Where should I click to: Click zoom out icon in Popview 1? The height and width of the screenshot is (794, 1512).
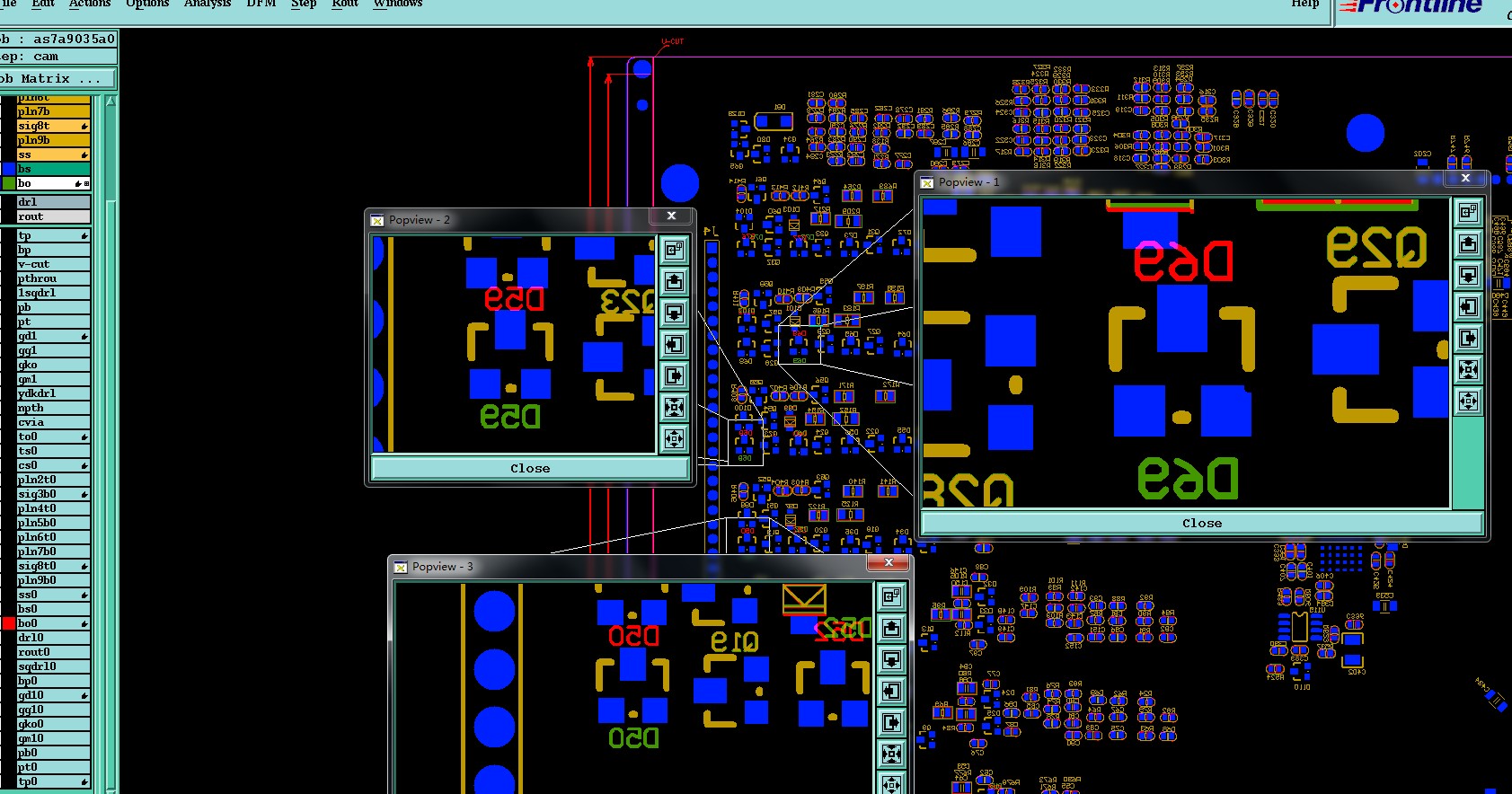pos(1468,401)
